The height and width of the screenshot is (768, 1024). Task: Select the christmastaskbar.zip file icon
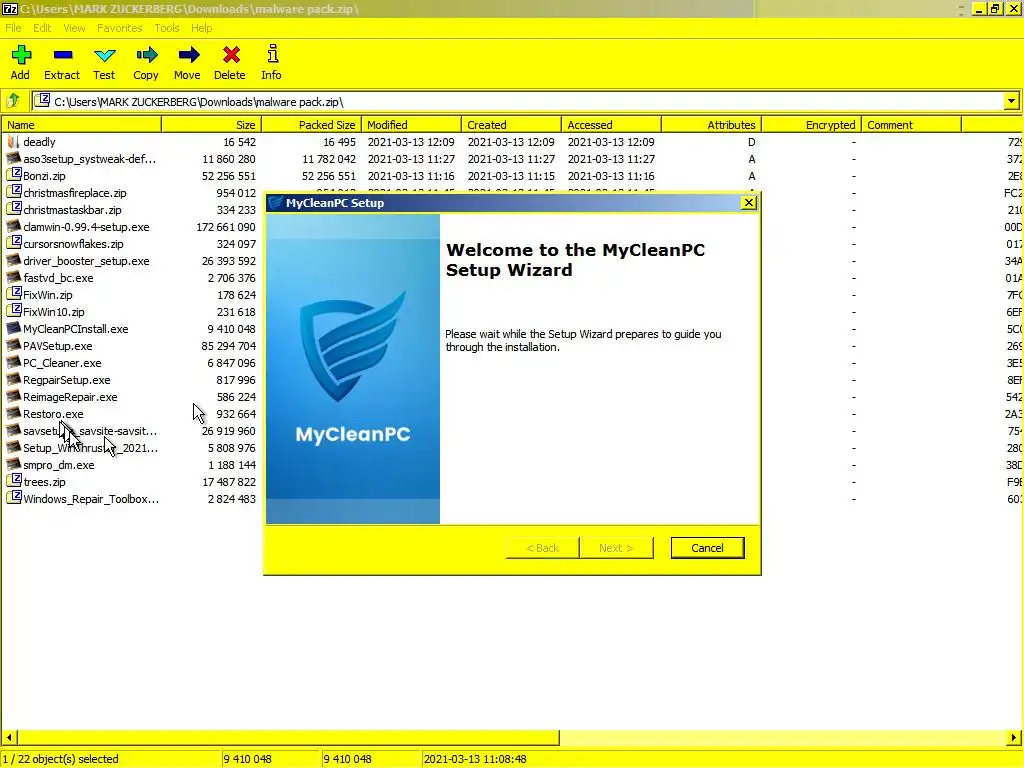tap(13, 210)
